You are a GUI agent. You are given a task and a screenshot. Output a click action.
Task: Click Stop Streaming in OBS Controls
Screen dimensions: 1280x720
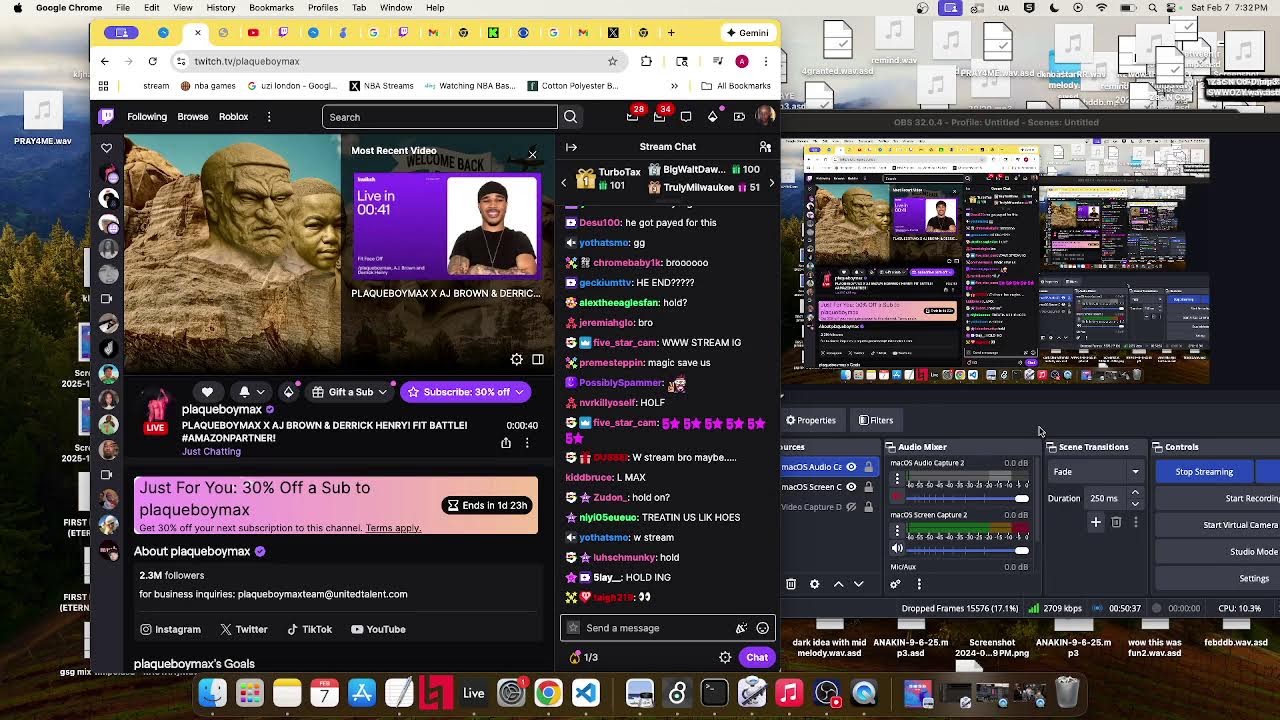click(x=1204, y=472)
